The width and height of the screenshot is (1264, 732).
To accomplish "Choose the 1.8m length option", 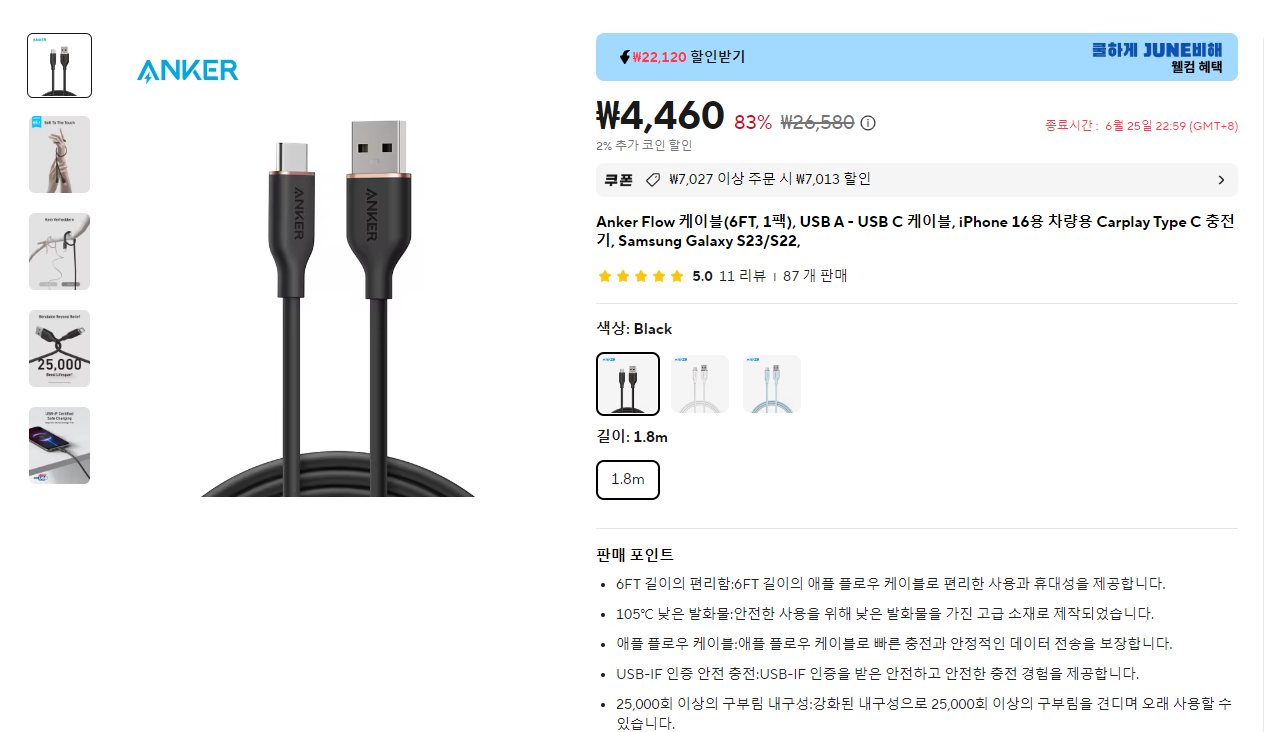I will pyautogui.click(x=628, y=479).
